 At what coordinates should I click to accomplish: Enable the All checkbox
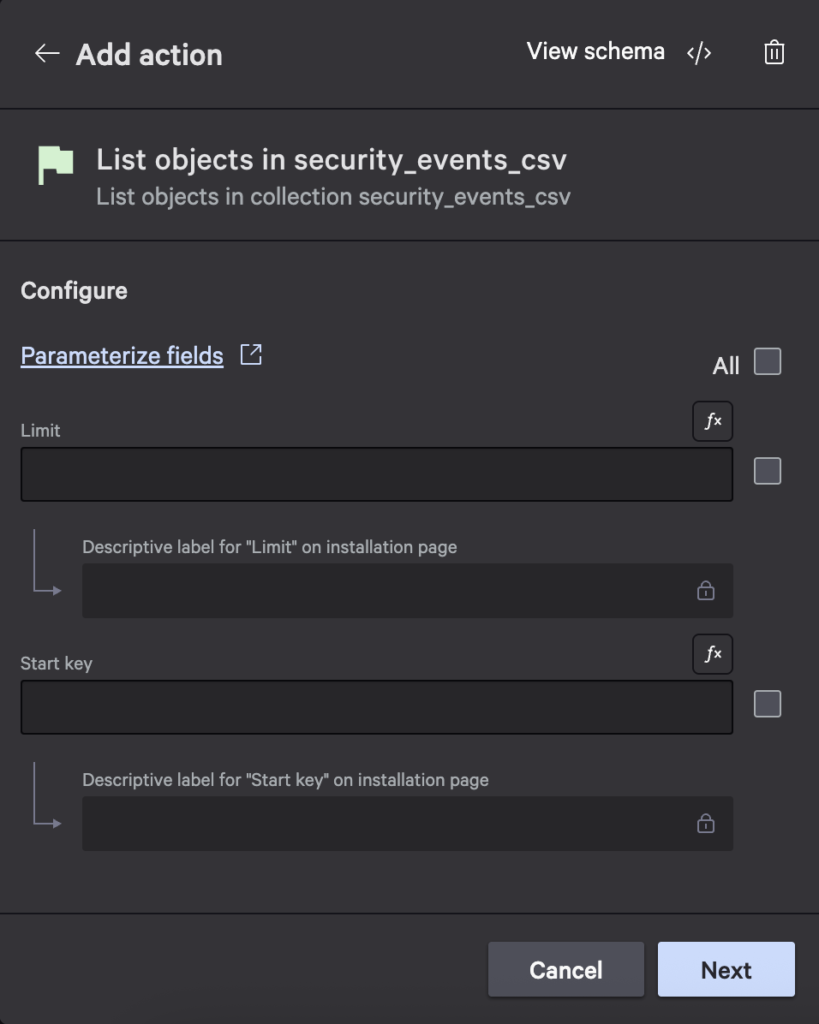(767, 363)
